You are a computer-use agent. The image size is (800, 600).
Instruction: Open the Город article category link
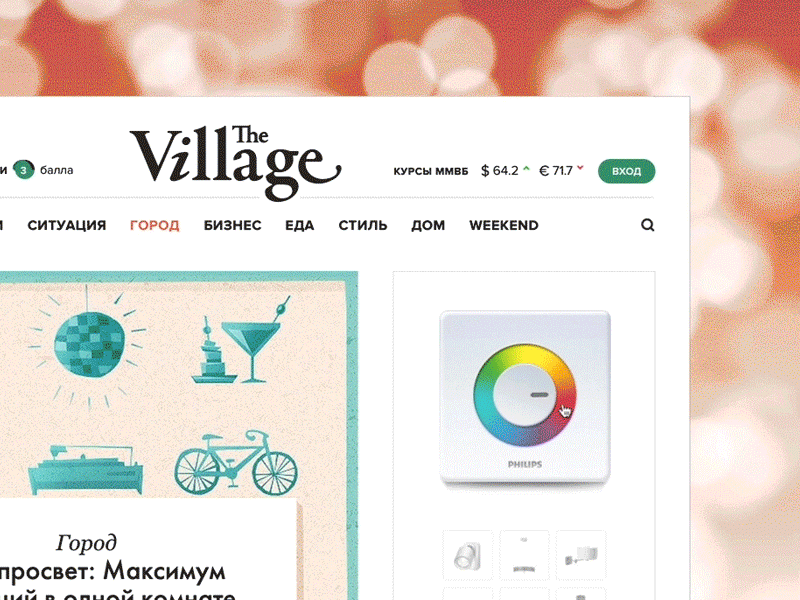pyautogui.click(x=86, y=543)
